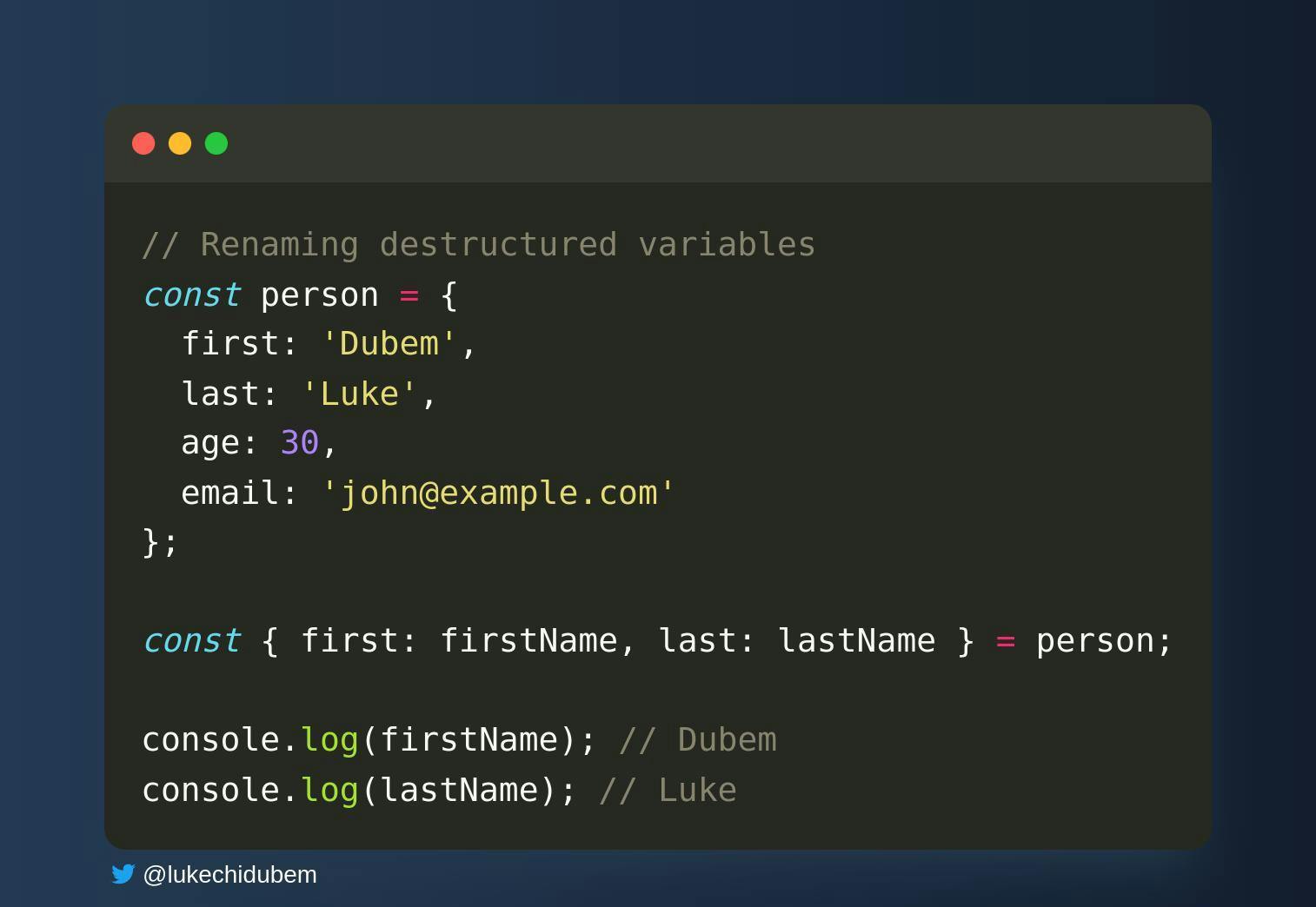
Task: Click the closing '};' line
Action: click(x=160, y=543)
